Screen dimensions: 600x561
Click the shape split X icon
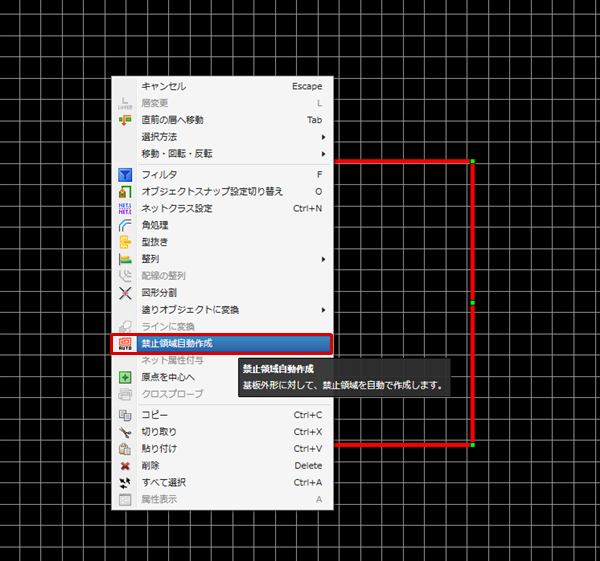click(125, 293)
